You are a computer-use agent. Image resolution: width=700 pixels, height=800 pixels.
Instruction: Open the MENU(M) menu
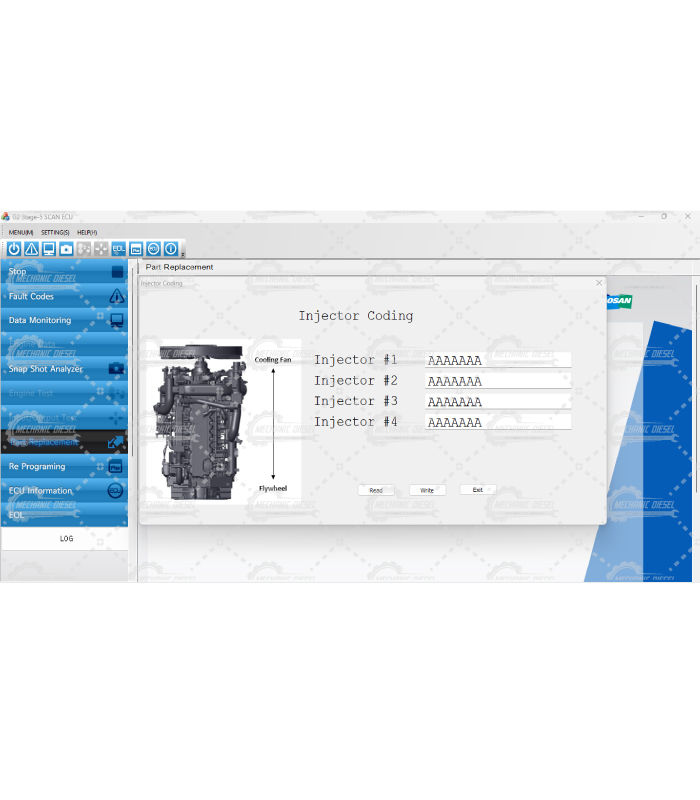[21, 232]
